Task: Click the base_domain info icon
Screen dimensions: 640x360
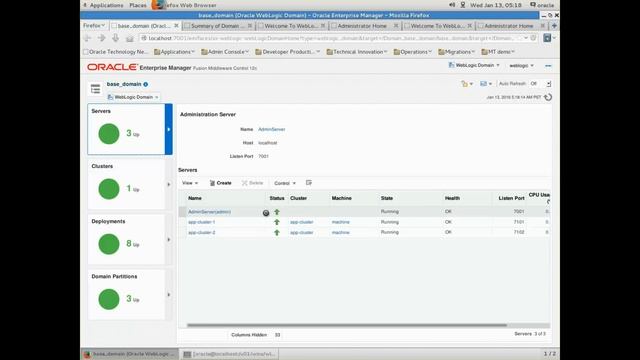Action: click(x=146, y=84)
